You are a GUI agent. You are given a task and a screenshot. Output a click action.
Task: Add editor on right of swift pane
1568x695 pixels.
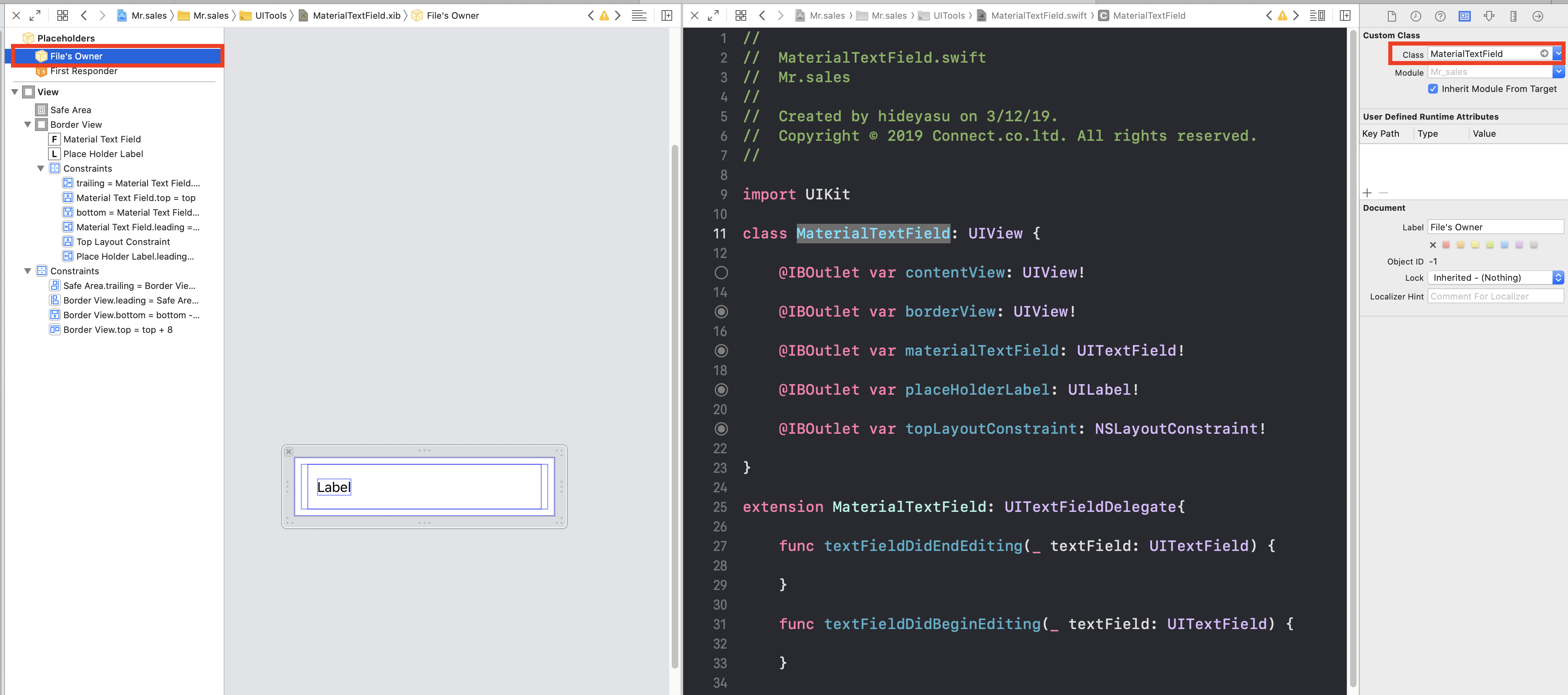coord(1345,15)
